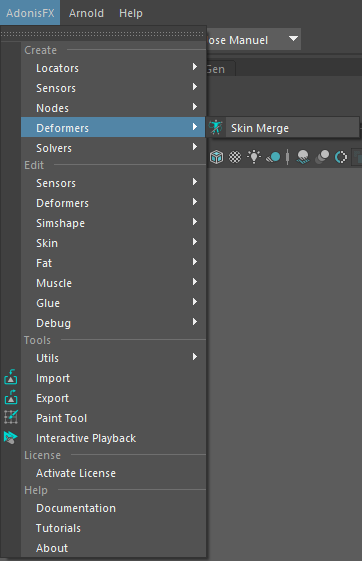
Task: Open the Manuel workspace dropdown
Action: [x=254, y=39]
